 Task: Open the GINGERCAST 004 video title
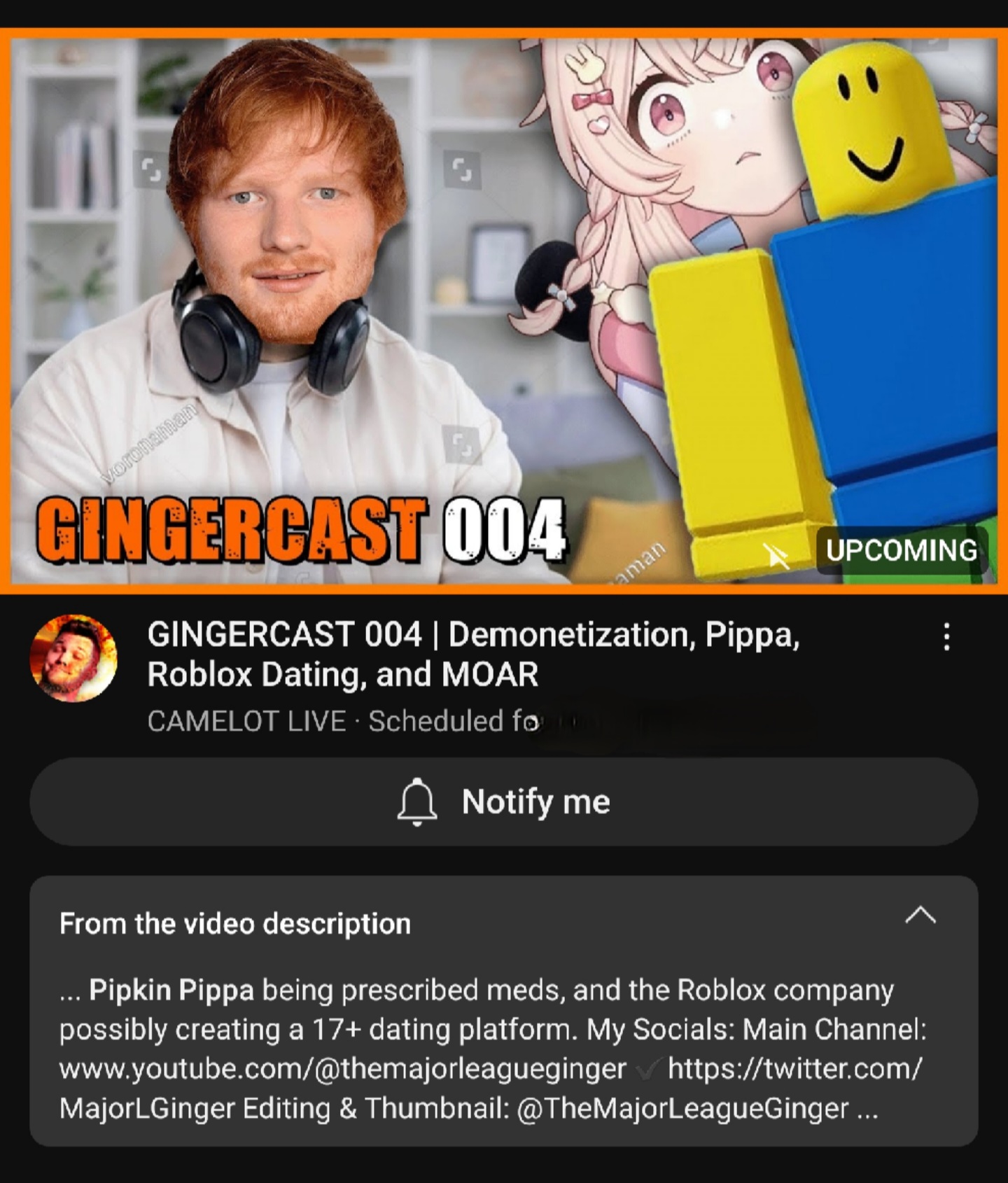click(x=473, y=654)
